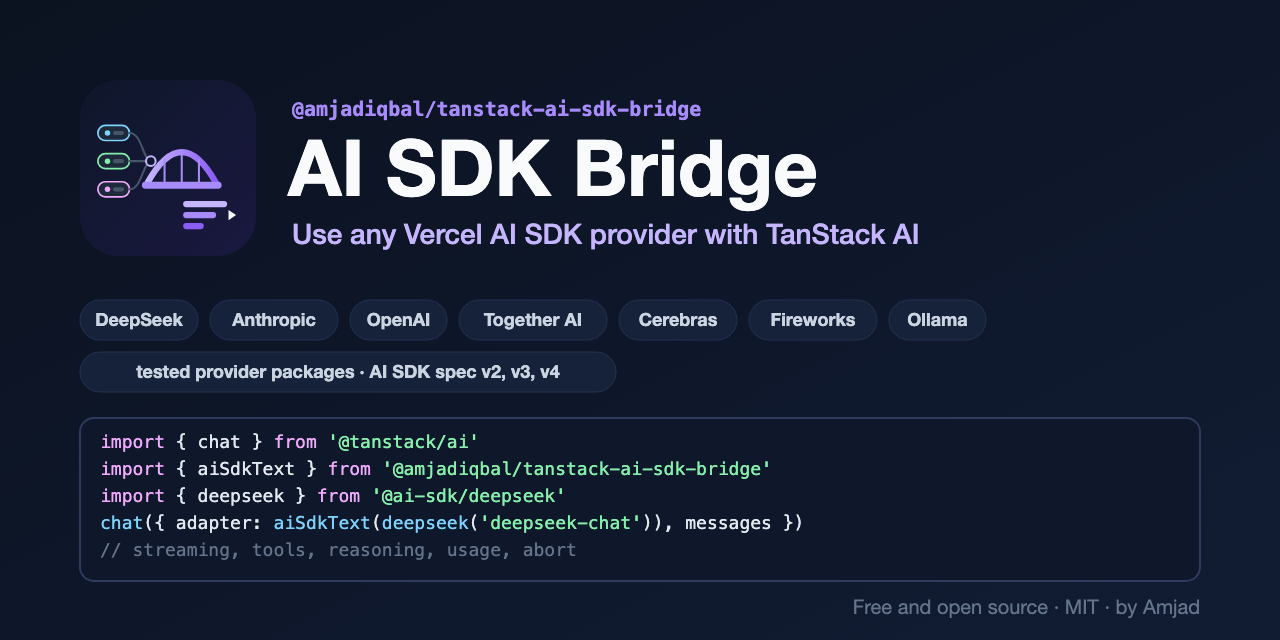Click the import aiSdkText code line
Screen dimensions: 1280x640
click(x=436, y=468)
